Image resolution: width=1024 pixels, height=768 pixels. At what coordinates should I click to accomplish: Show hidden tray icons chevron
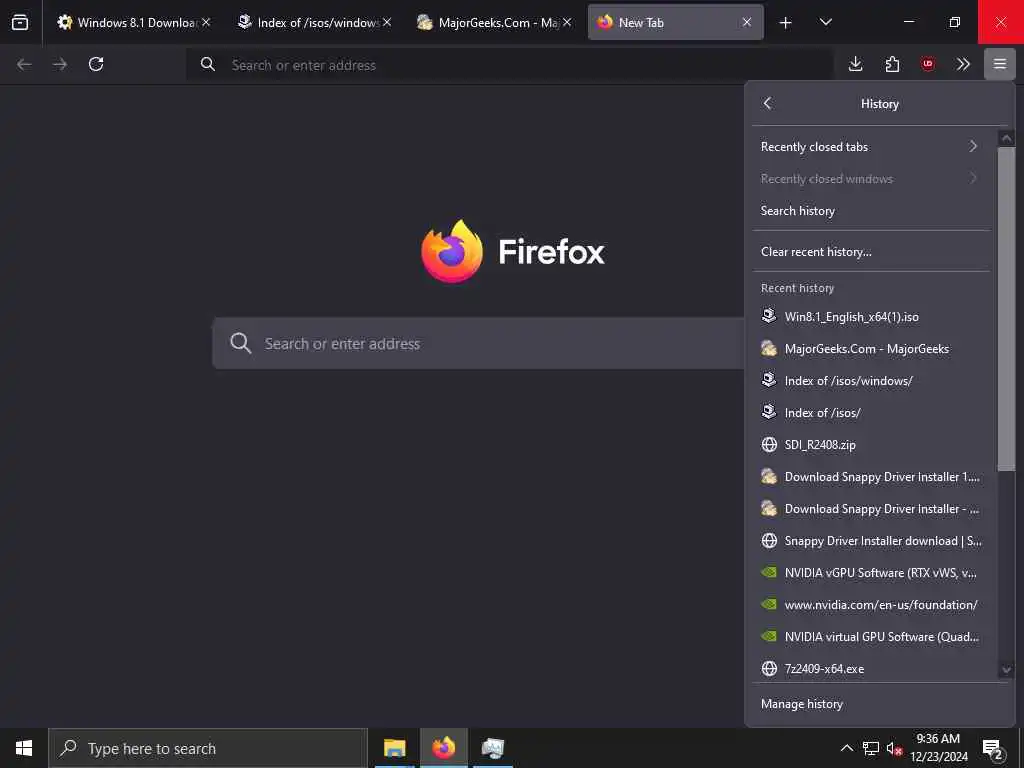point(846,748)
